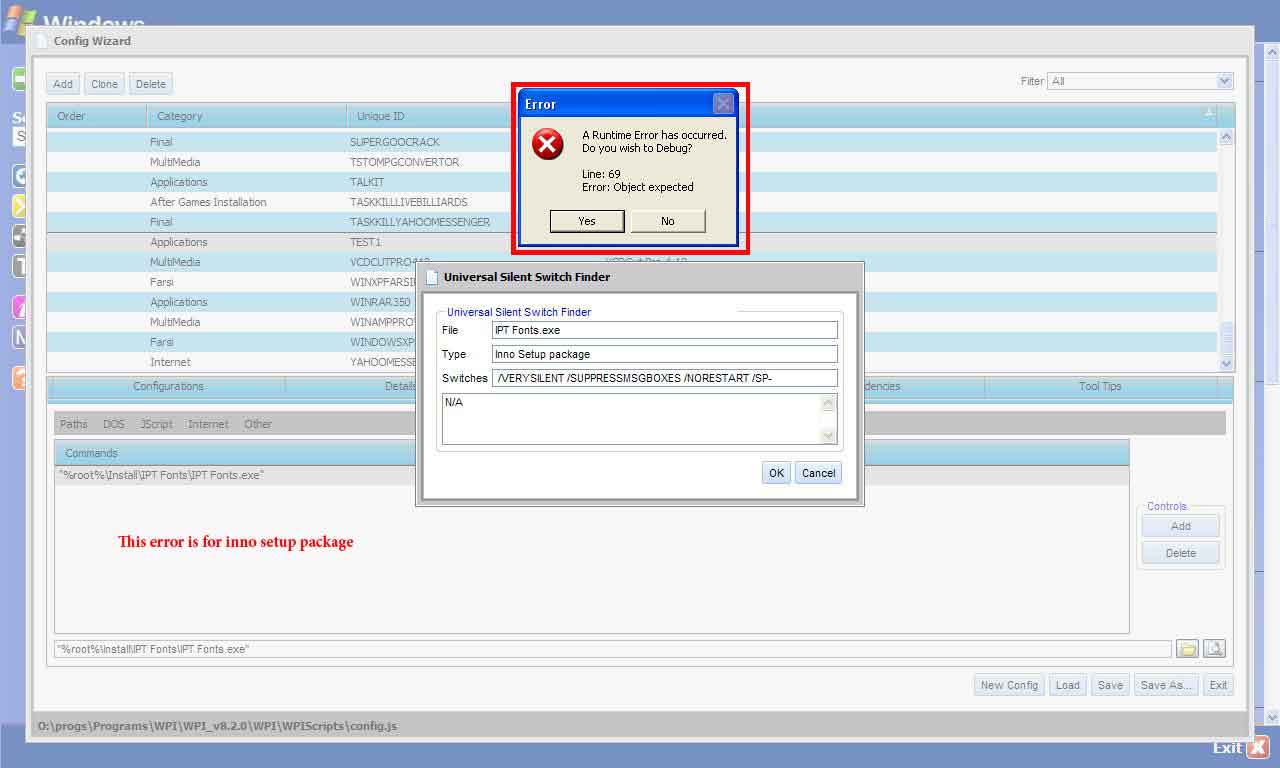Sort by the Order column header
The width and height of the screenshot is (1280, 768).
click(x=97, y=116)
